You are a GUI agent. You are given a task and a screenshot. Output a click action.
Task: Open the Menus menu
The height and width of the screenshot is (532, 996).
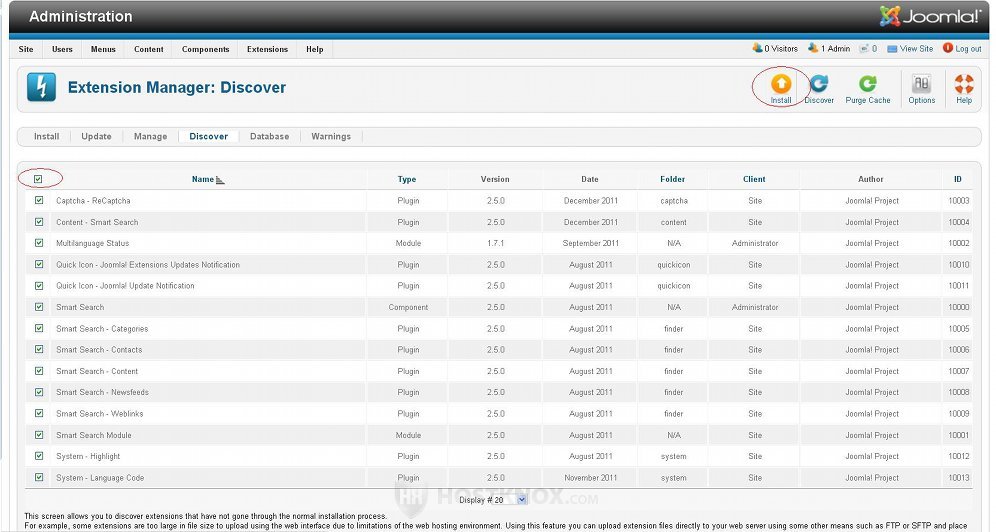coord(103,49)
